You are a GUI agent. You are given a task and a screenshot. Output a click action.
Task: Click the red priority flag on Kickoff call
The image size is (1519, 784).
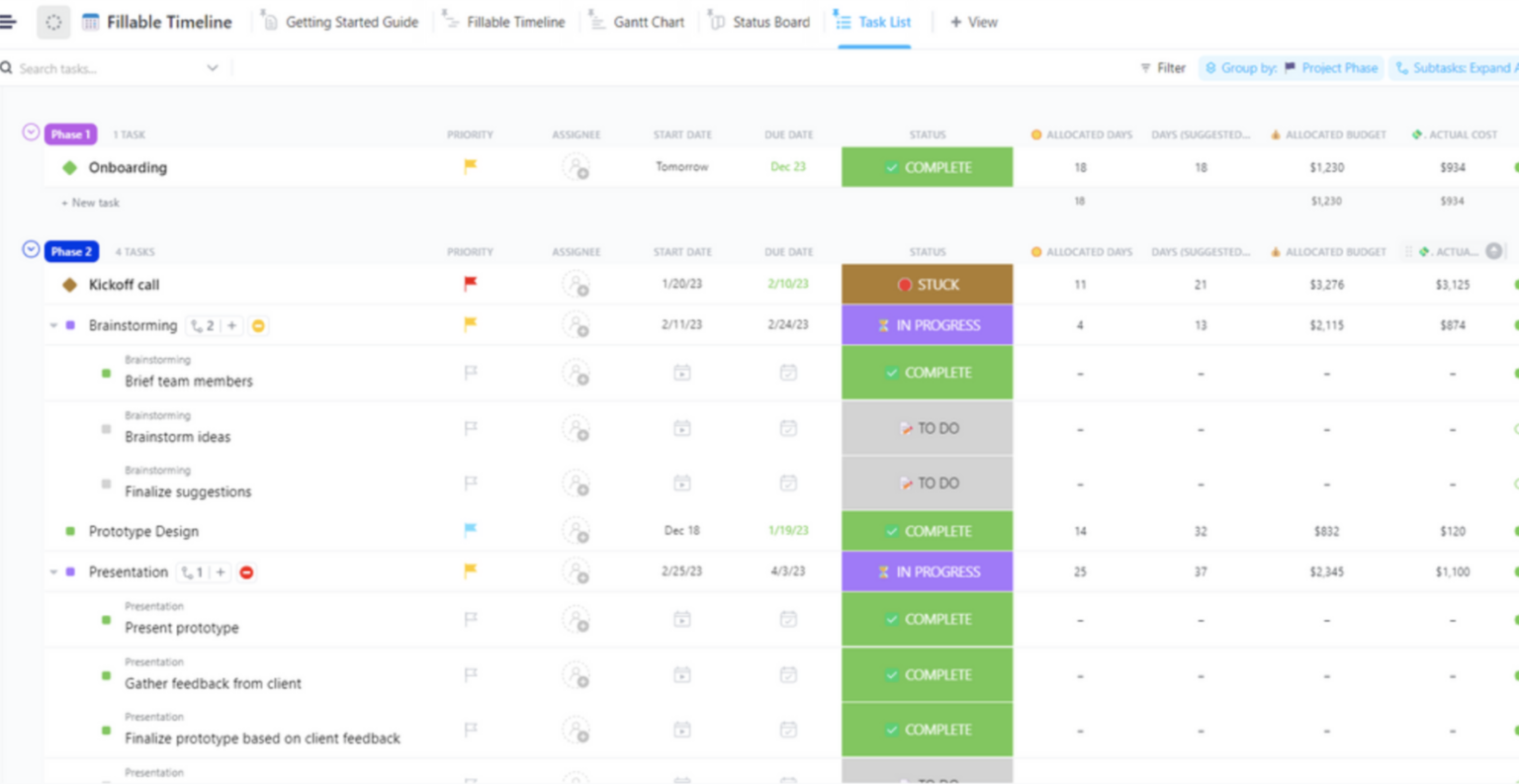(x=470, y=285)
